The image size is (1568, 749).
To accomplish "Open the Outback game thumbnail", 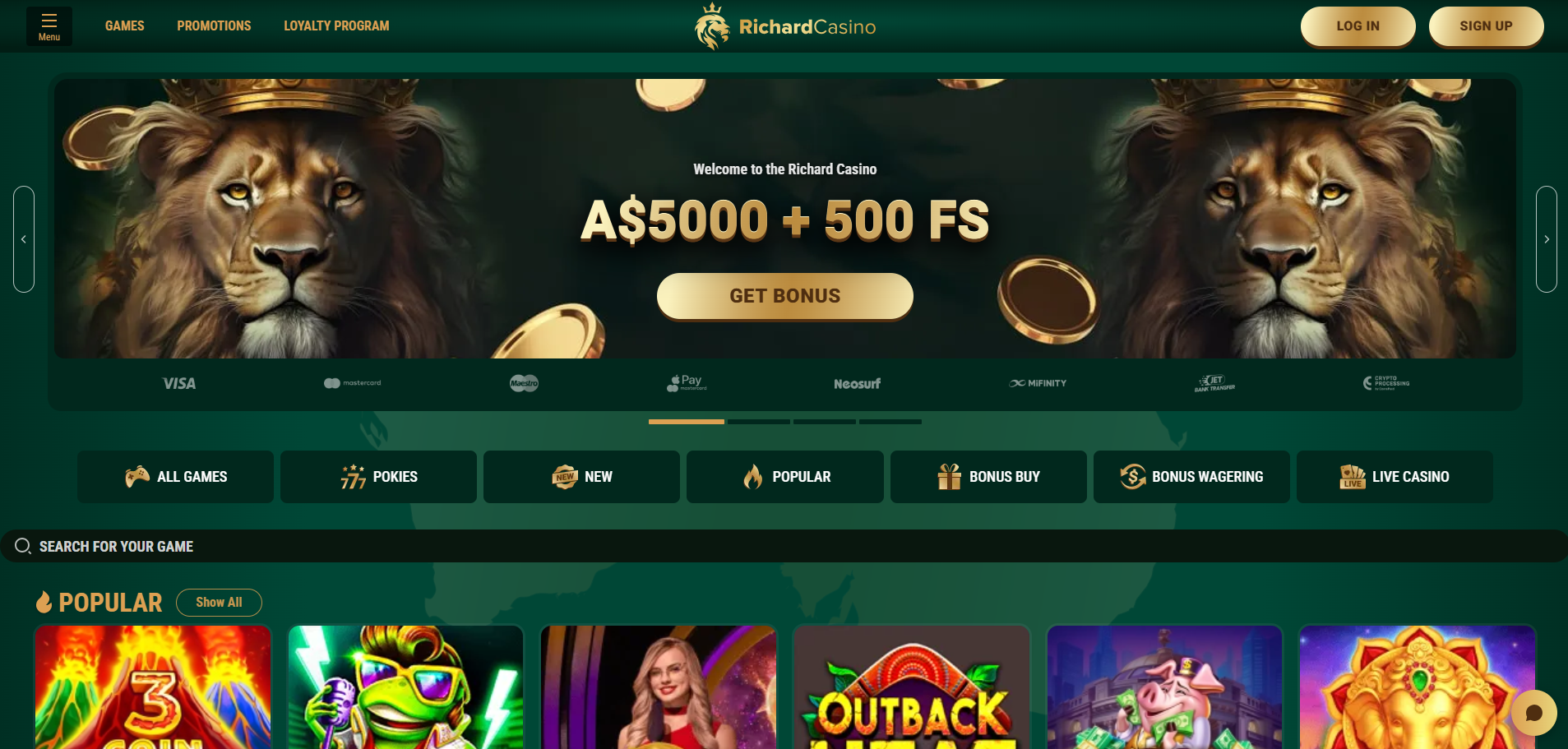I will (911, 687).
